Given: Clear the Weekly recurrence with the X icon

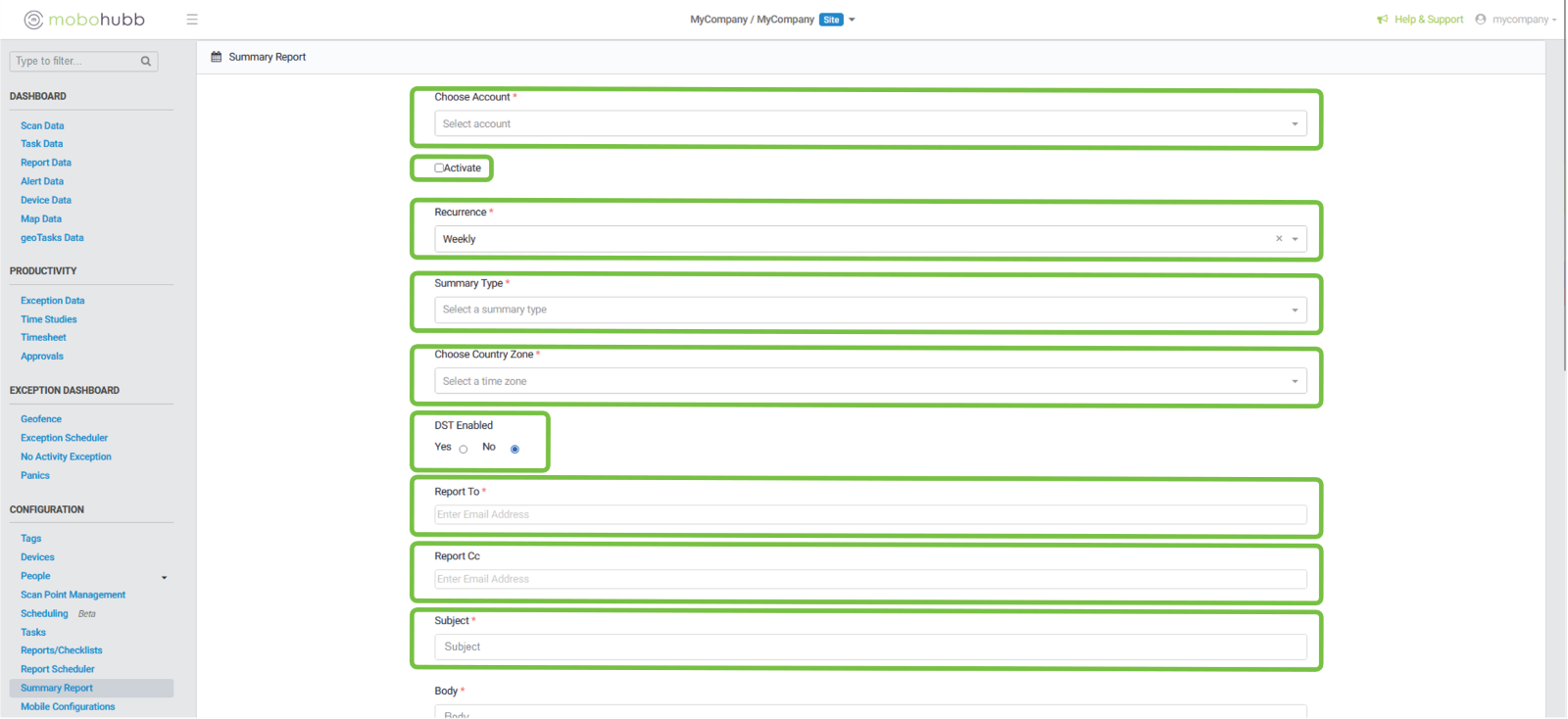Looking at the screenshot, I should click(1279, 239).
